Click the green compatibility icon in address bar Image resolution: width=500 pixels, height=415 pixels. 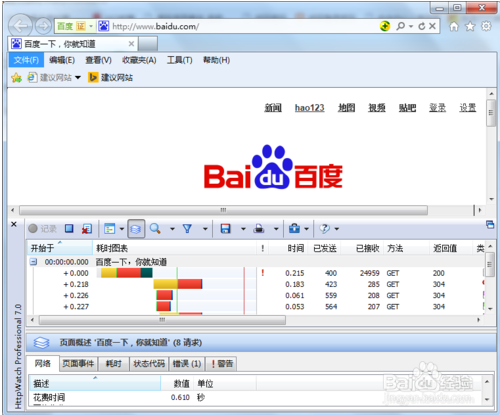(x=385, y=26)
